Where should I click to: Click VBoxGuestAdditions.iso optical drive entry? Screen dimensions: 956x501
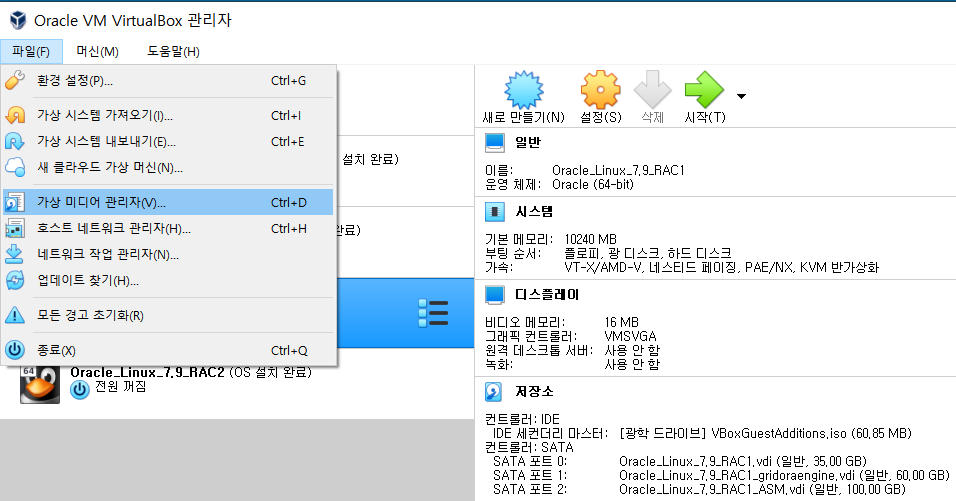(765, 433)
